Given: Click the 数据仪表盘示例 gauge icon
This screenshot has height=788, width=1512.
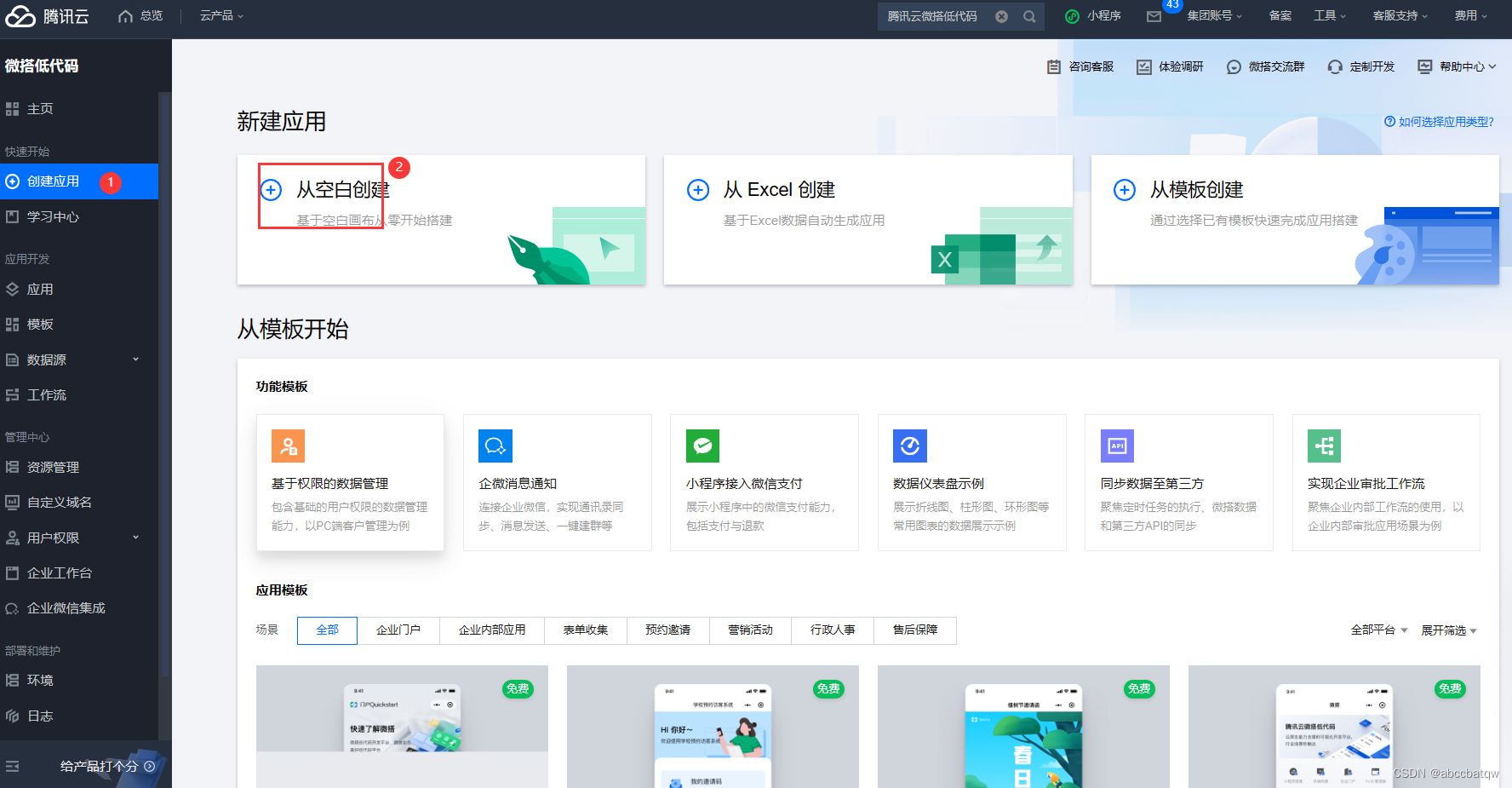Looking at the screenshot, I should (910, 446).
